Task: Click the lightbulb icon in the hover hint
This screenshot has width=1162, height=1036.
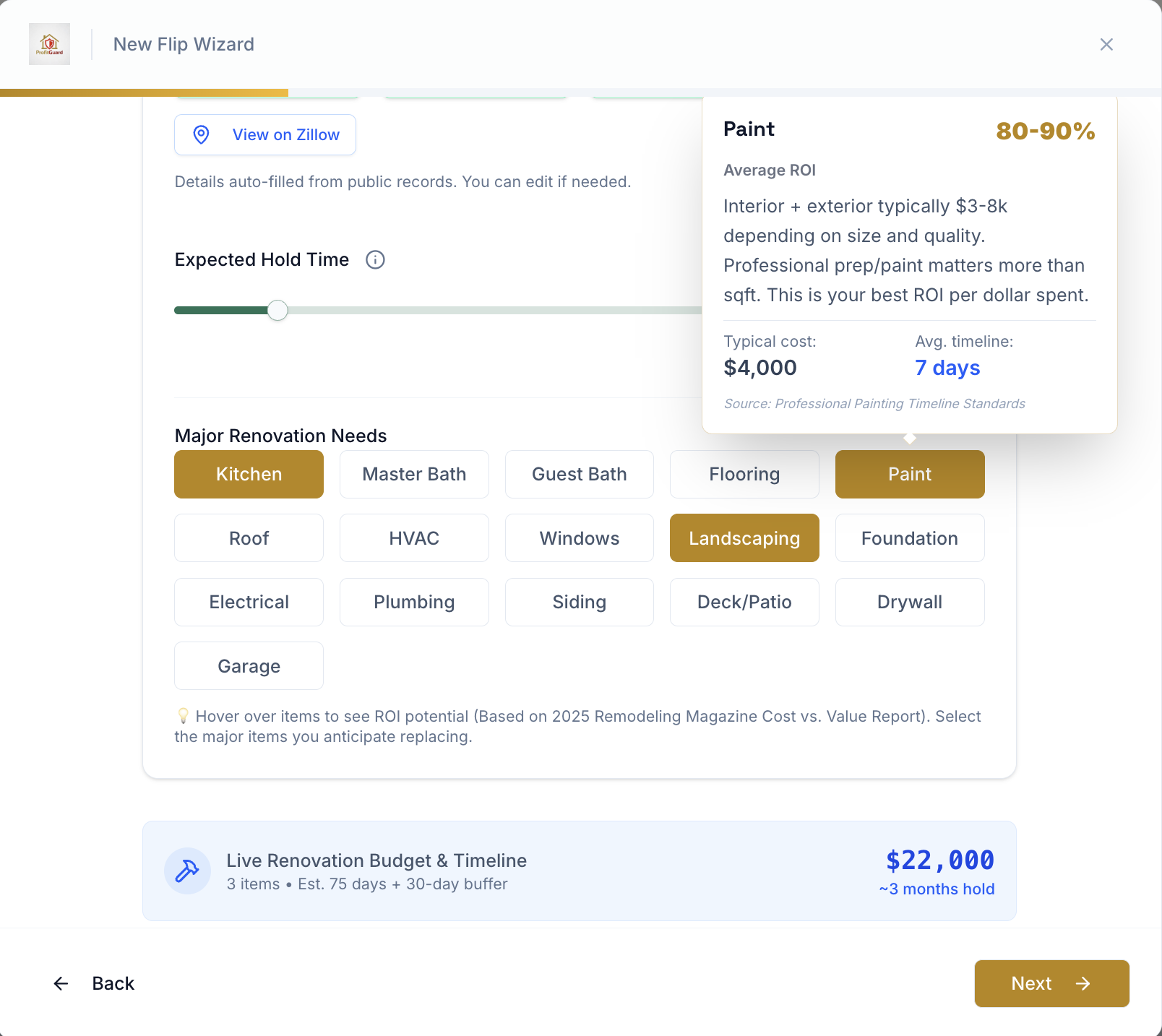Action: coord(183,716)
